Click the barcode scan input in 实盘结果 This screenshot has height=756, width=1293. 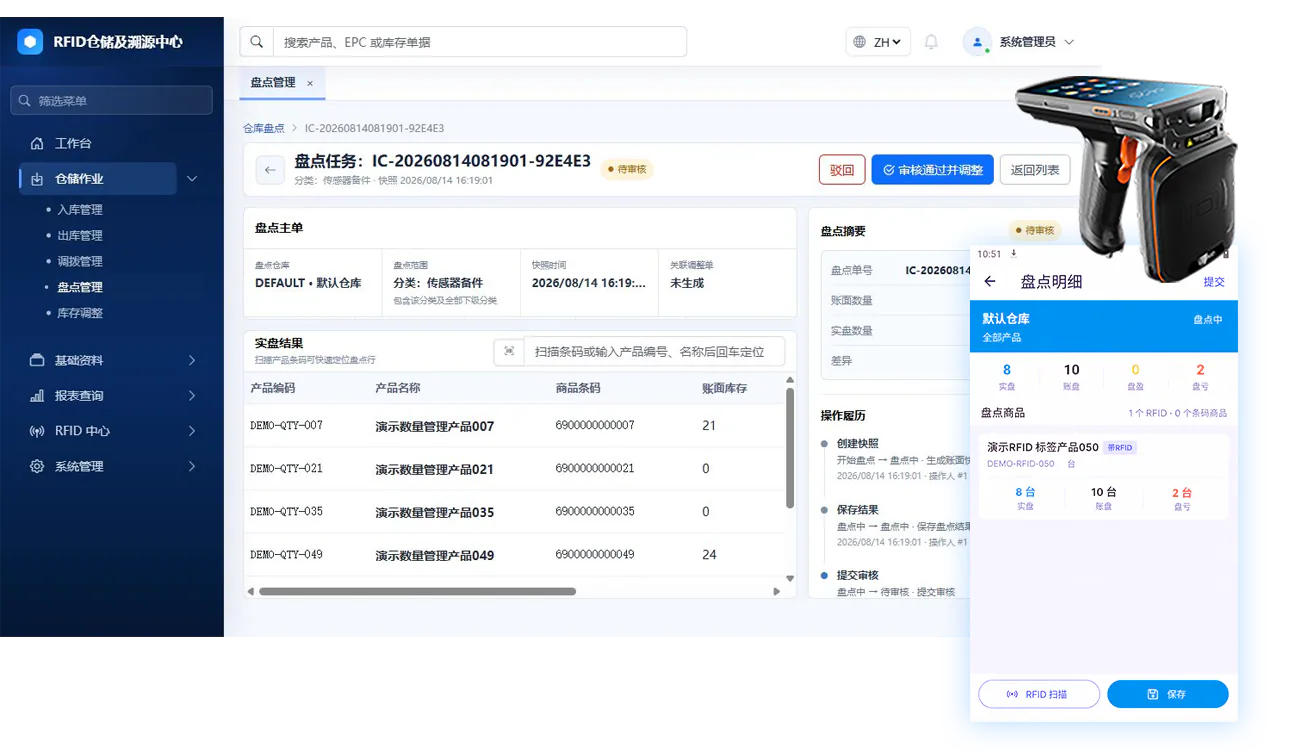click(x=654, y=351)
